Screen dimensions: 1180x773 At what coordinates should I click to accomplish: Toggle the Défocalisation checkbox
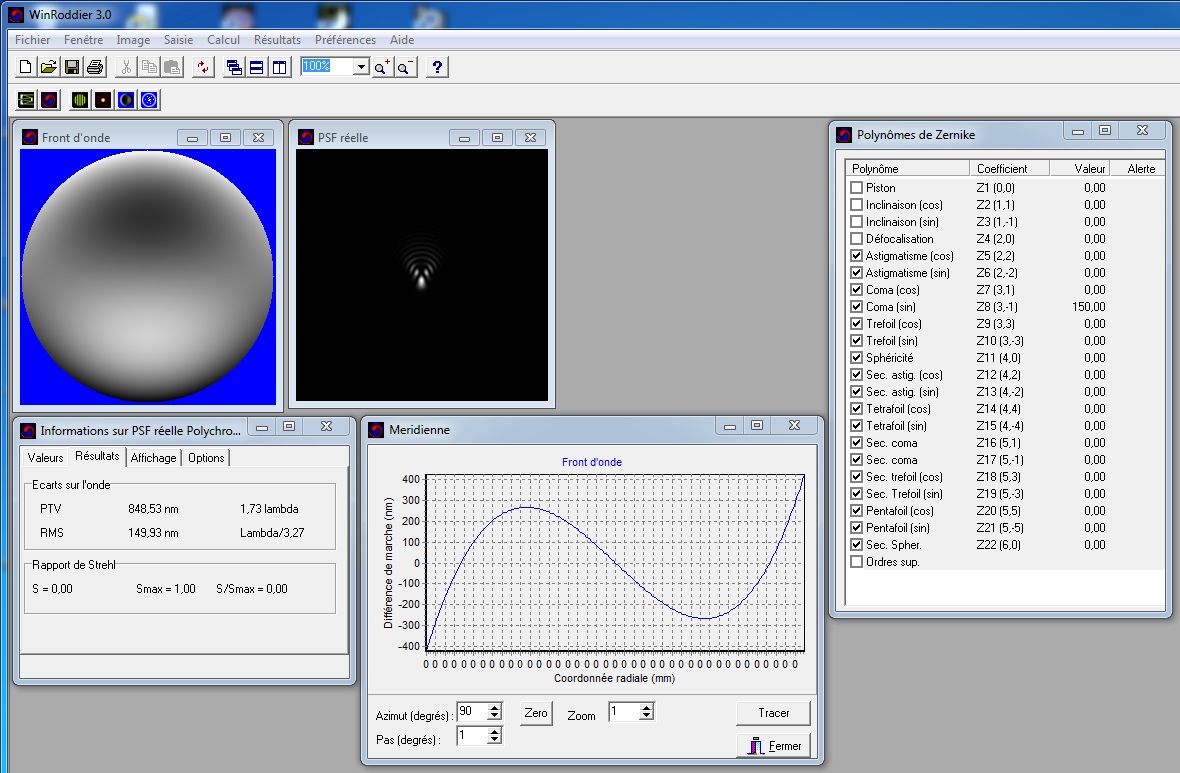coord(856,239)
